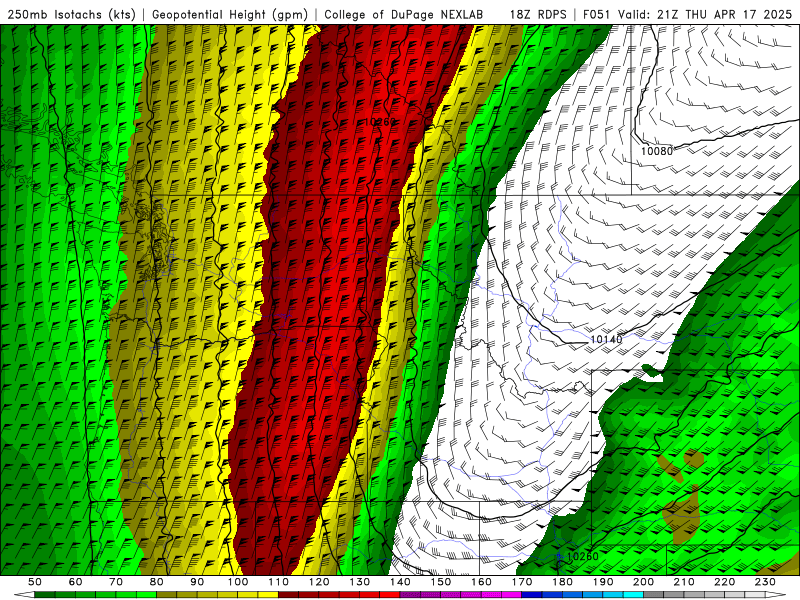Click the dark gray swatch just after legend value 200
The width and height of the screenshot is (800, 600).
(x=654, y=595)
